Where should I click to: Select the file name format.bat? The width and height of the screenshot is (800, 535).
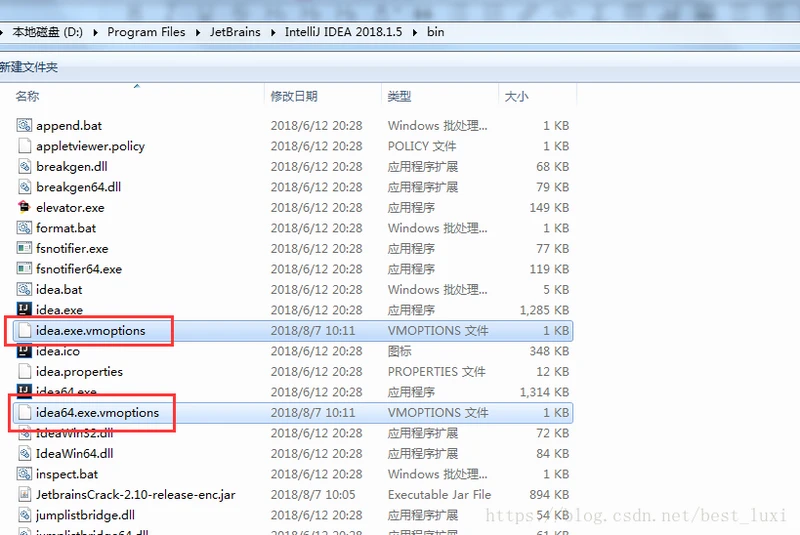pyautogui.click(x=66, y=228)
